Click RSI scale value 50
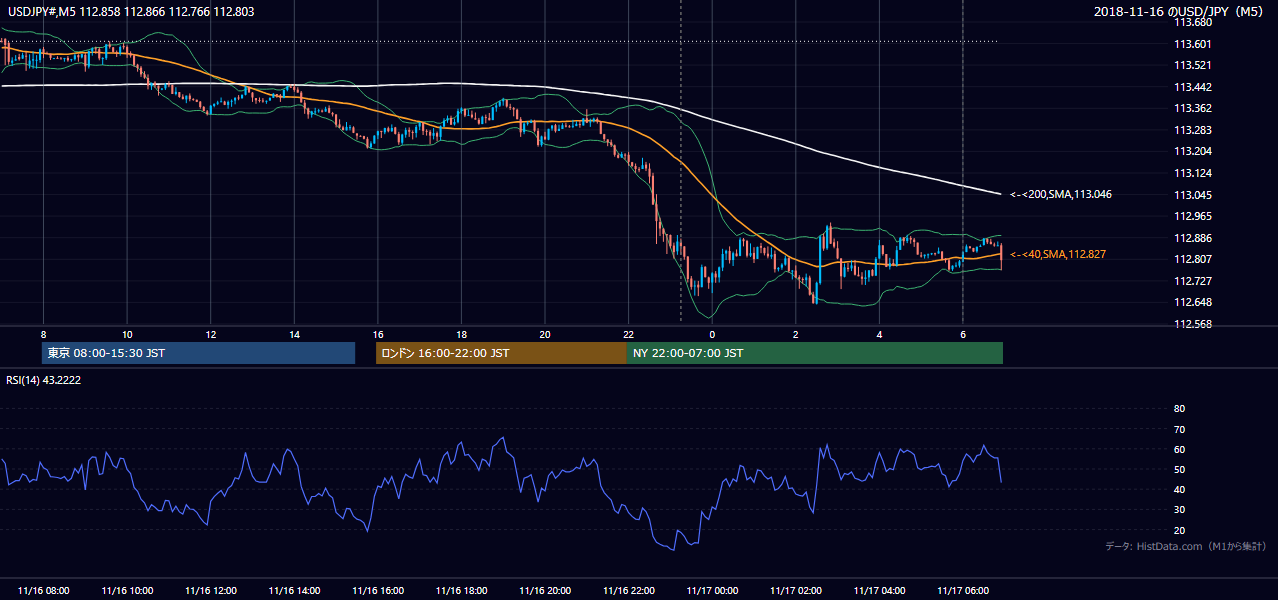This screenshot has height=600, width=1278. (x=1179, y=469)
